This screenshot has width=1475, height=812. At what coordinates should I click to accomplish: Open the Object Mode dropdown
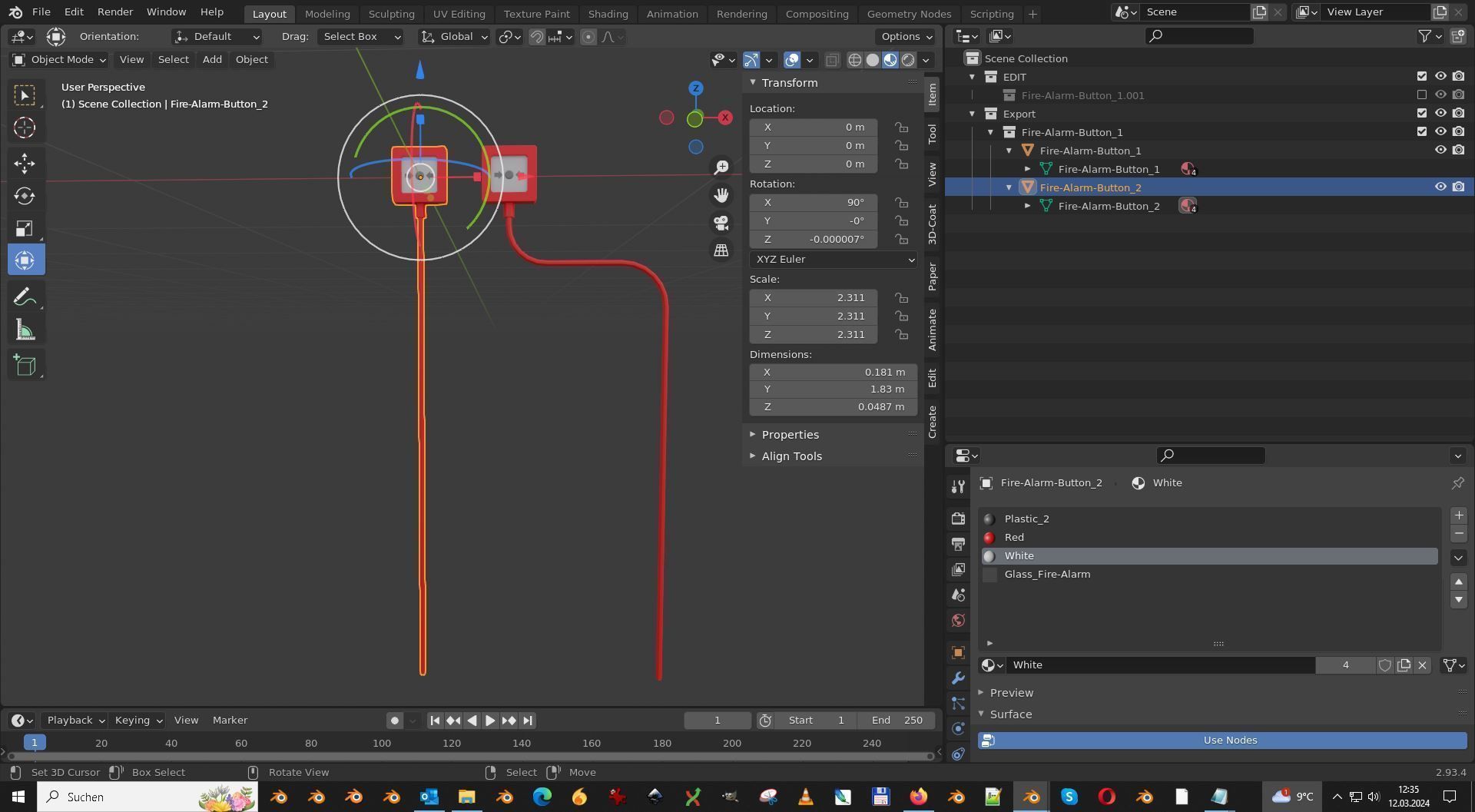[x=59, y=60]
